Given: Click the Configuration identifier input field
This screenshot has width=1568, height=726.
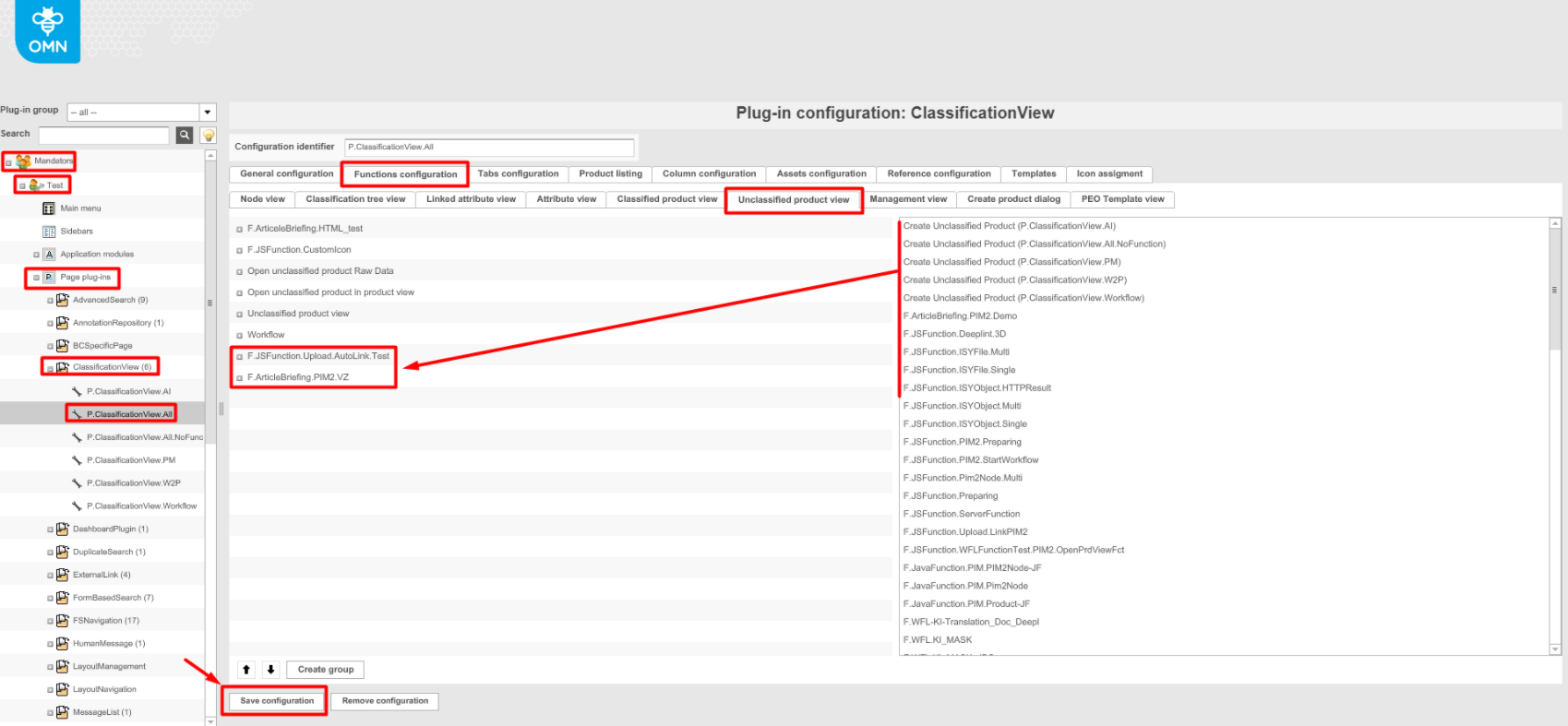Looking at the screenshot, I should click(489, 148).
